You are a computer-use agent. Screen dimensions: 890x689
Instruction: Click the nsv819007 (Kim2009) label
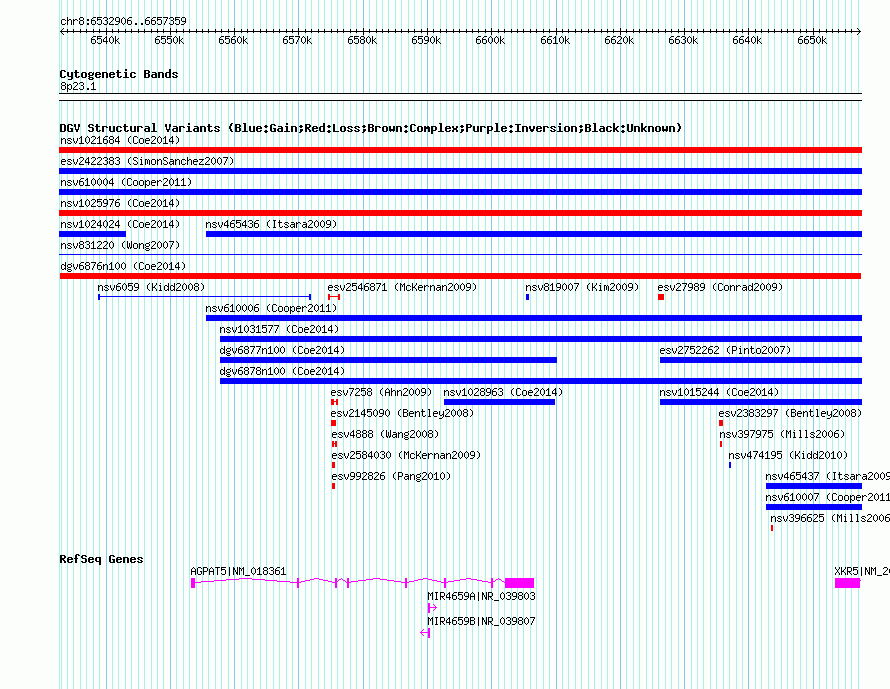tap(582, 287)
